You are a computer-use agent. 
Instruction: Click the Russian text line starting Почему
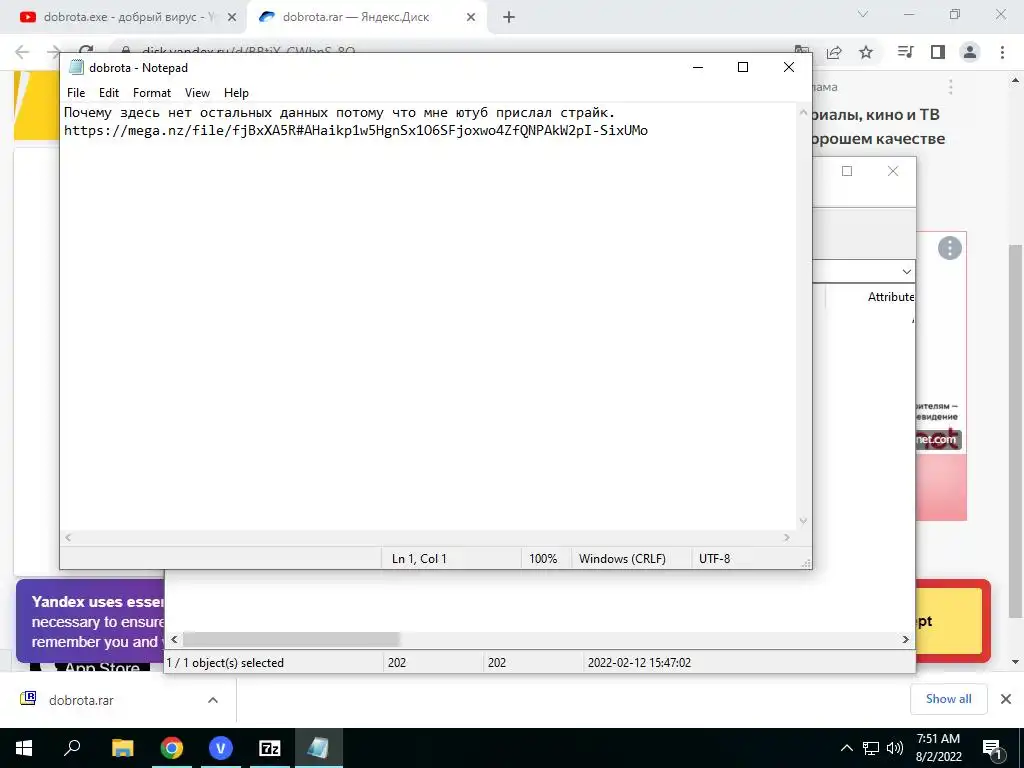[340, 112]
